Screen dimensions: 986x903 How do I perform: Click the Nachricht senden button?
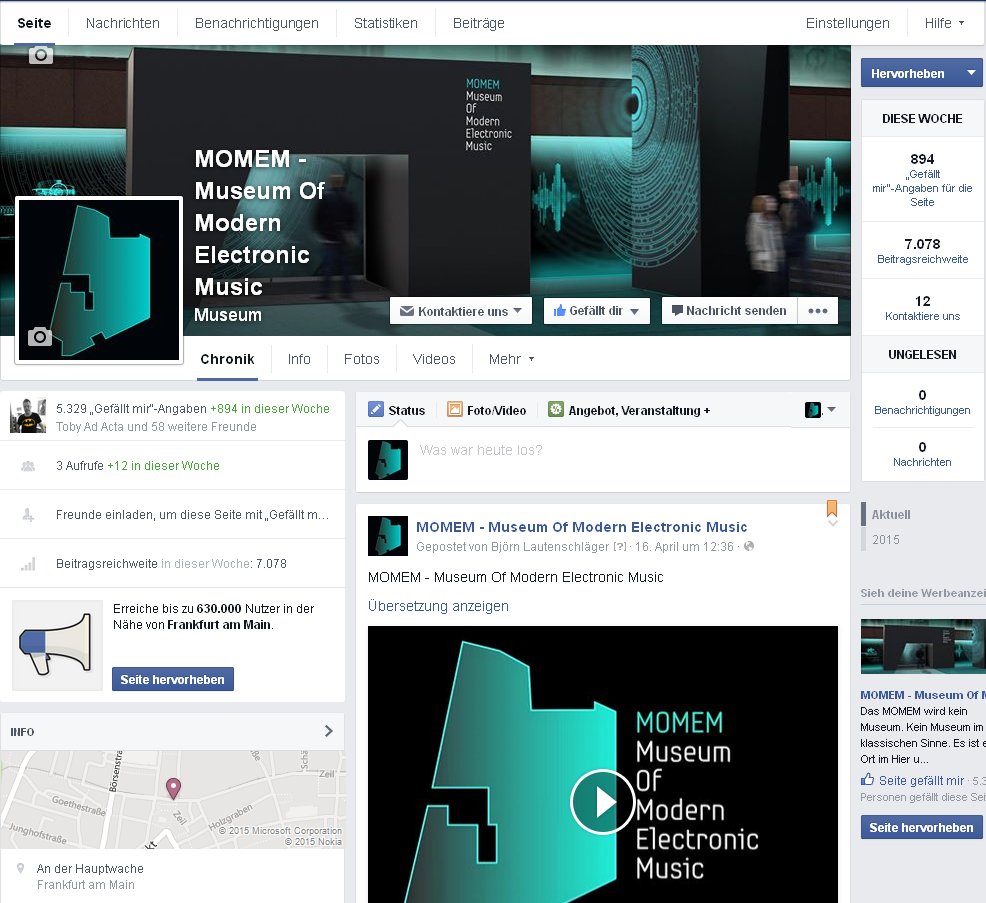pyautogui.click(x=729, y=311)
